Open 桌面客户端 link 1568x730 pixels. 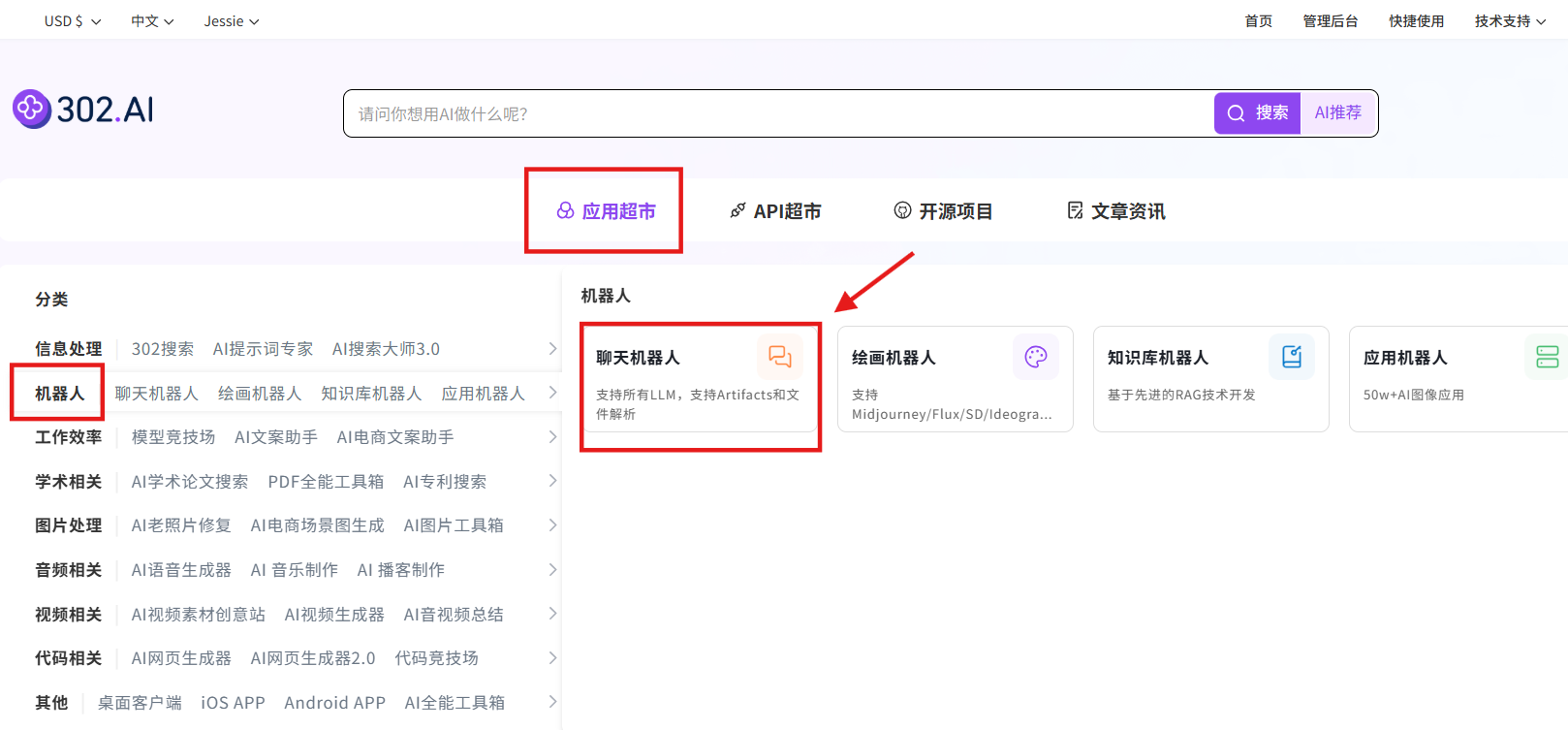(140, 703)
